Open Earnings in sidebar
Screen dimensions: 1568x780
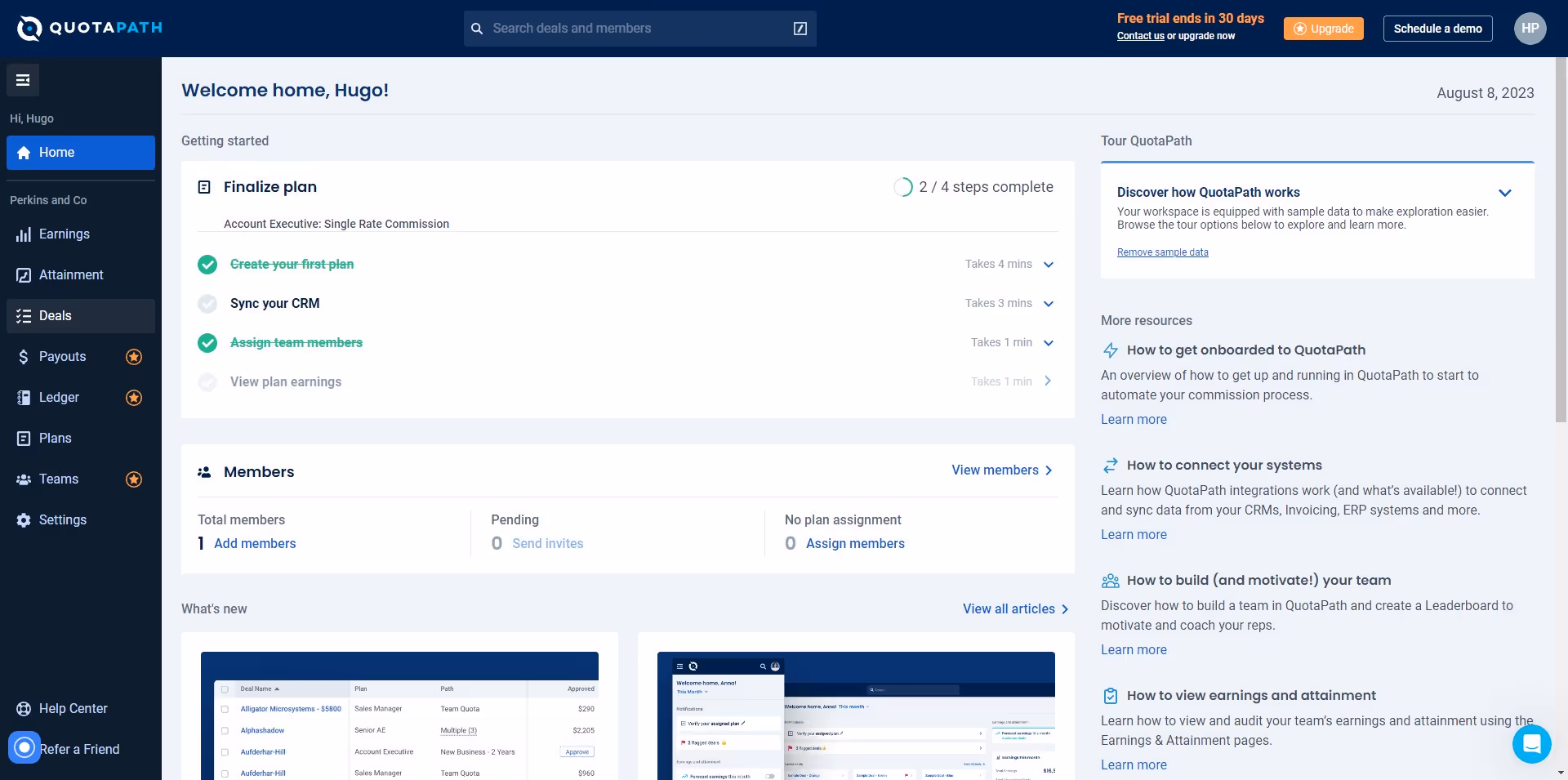pos(81,234)
